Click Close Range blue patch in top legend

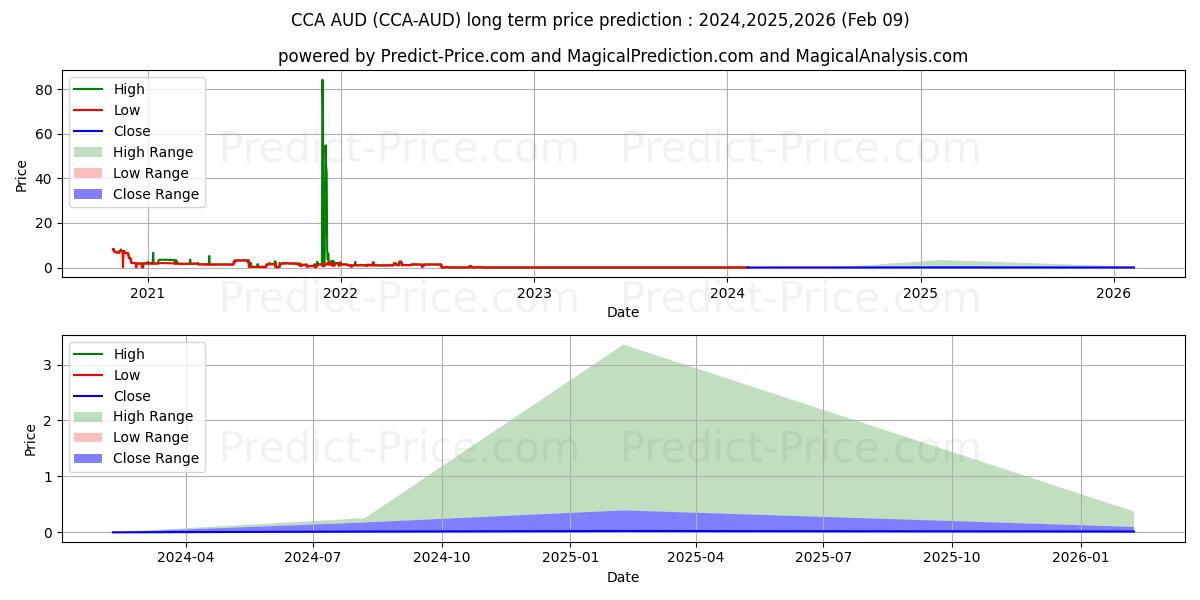click(x=89, y=194)
